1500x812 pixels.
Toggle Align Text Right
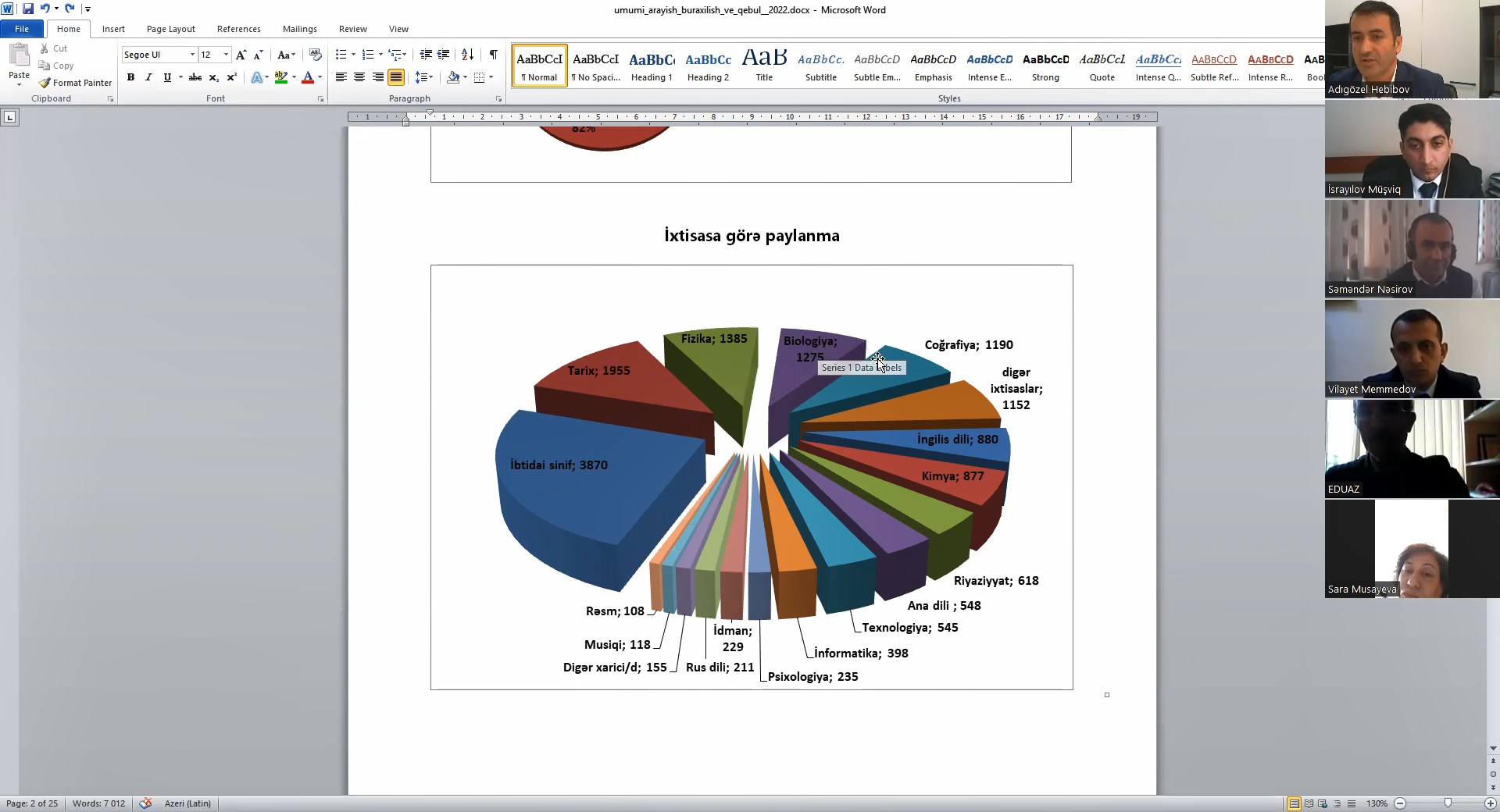click(377, 77)
